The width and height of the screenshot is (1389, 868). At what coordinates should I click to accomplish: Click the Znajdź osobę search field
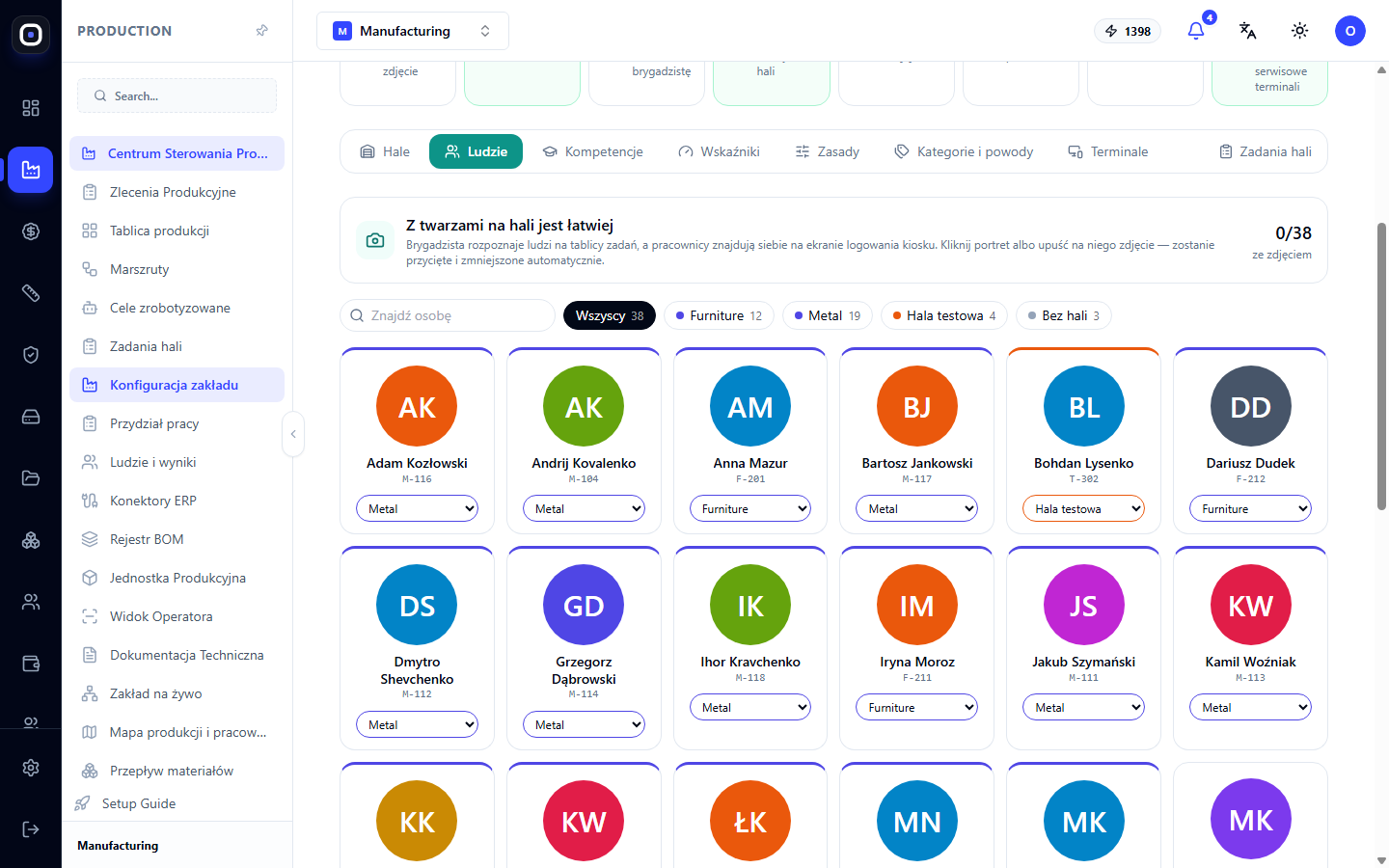tap(448, 315)
